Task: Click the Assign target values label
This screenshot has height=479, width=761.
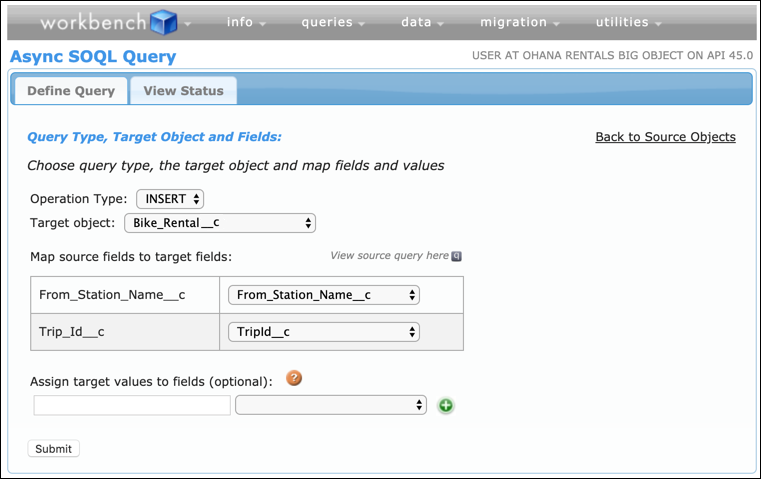Action: [x=151, y=382]
